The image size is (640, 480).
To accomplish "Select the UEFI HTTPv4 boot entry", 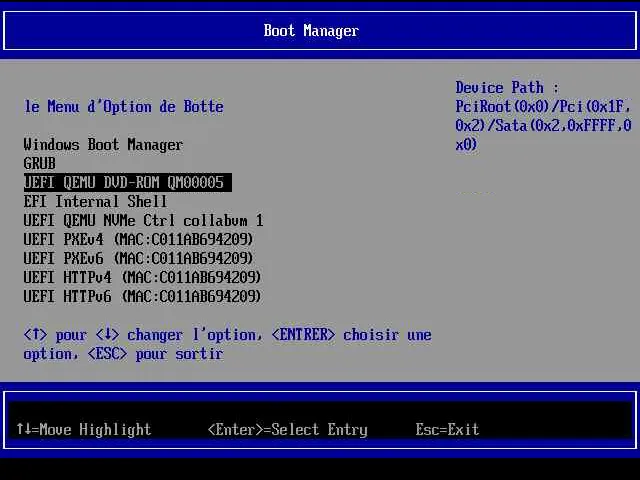I will 142,278.
